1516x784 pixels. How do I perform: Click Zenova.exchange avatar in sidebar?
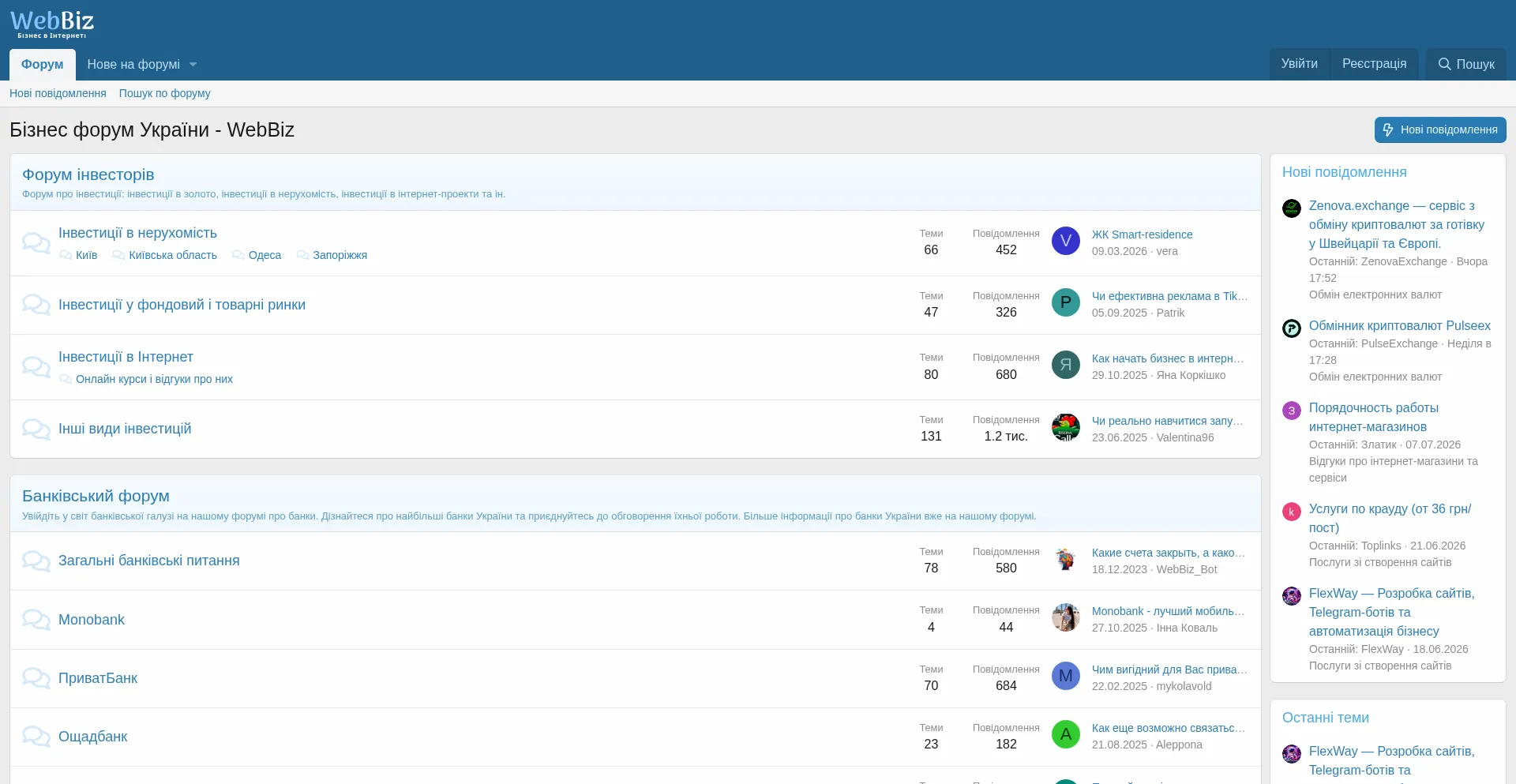(x=1292, y=208)
